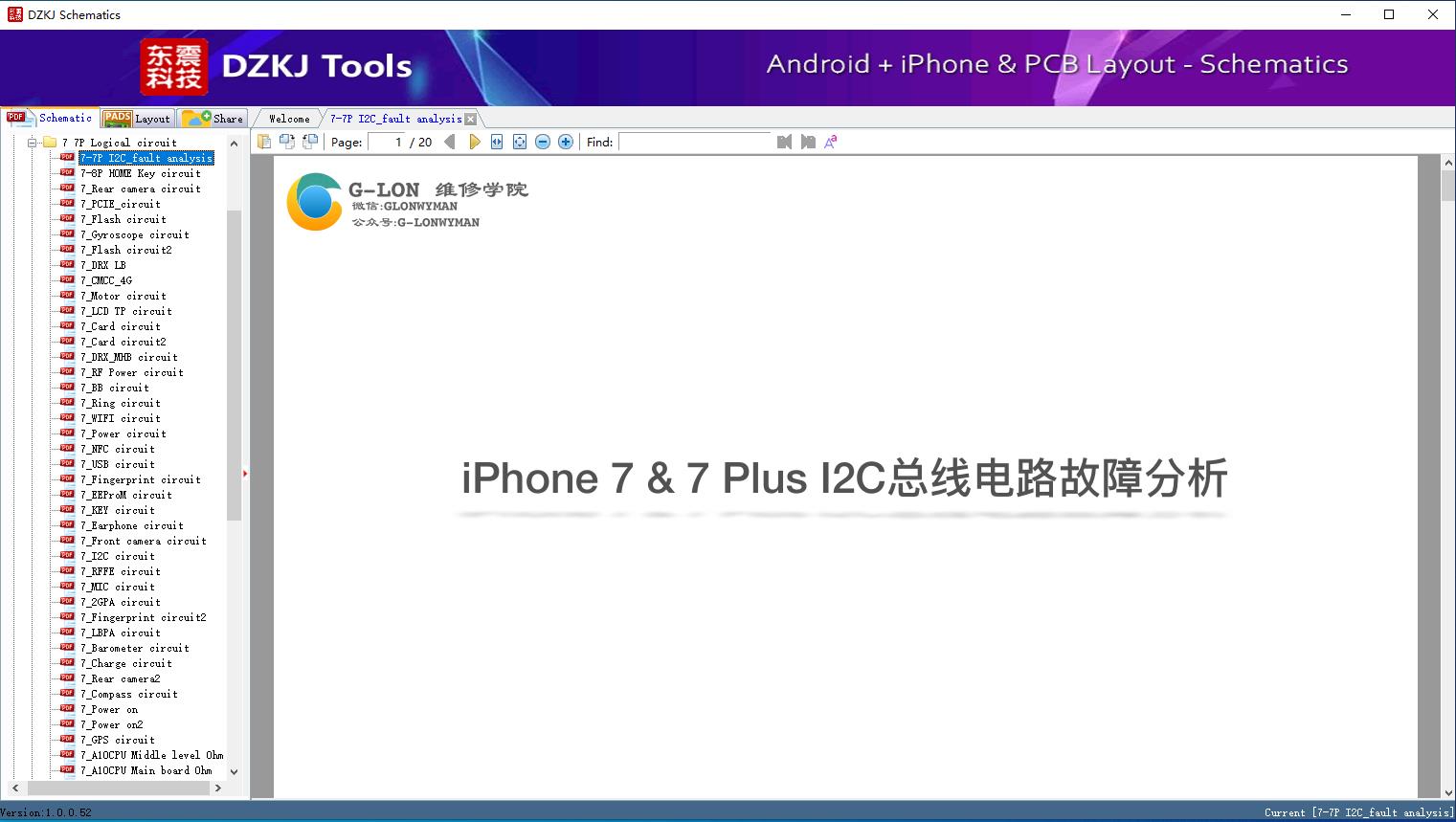Select 7_GPS circuit in the tree
Viewport: 1456px width, 822px height.
[x=118, y=740]
